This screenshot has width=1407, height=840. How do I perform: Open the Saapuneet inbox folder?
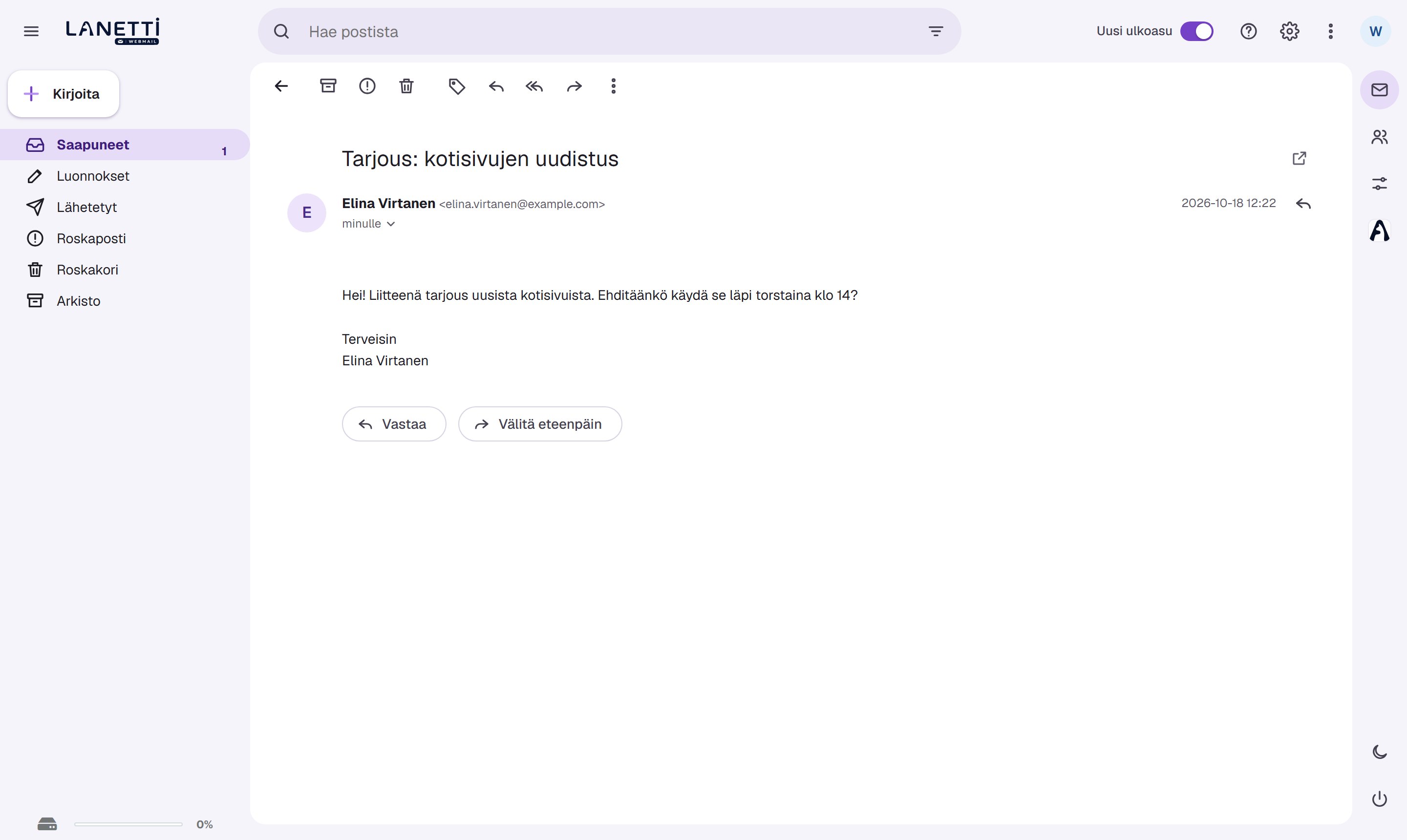[125, 145]
